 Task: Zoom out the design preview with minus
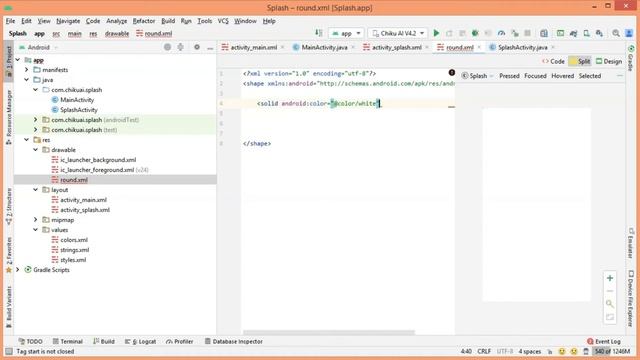click(x=610, y=291)
